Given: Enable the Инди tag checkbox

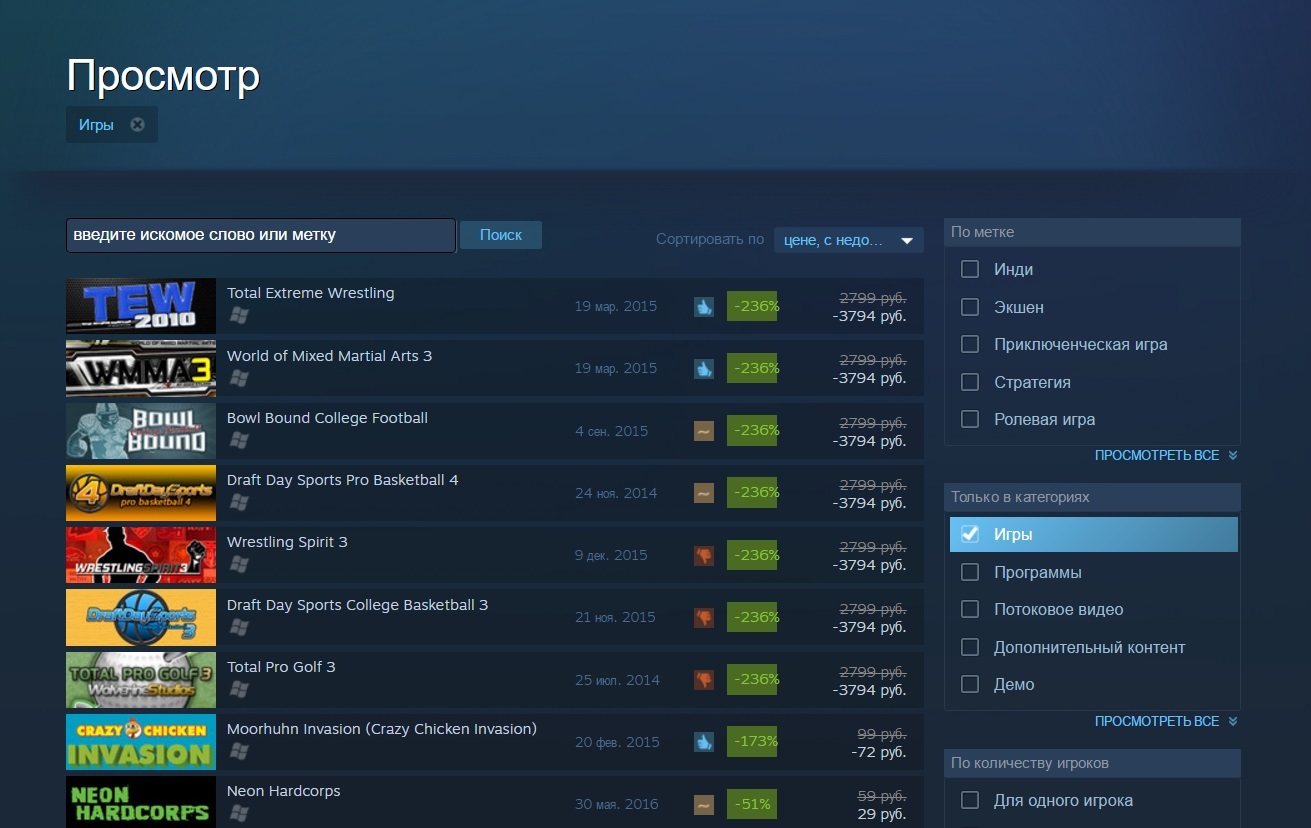Looking at the screenshot, I should [969, 269].
